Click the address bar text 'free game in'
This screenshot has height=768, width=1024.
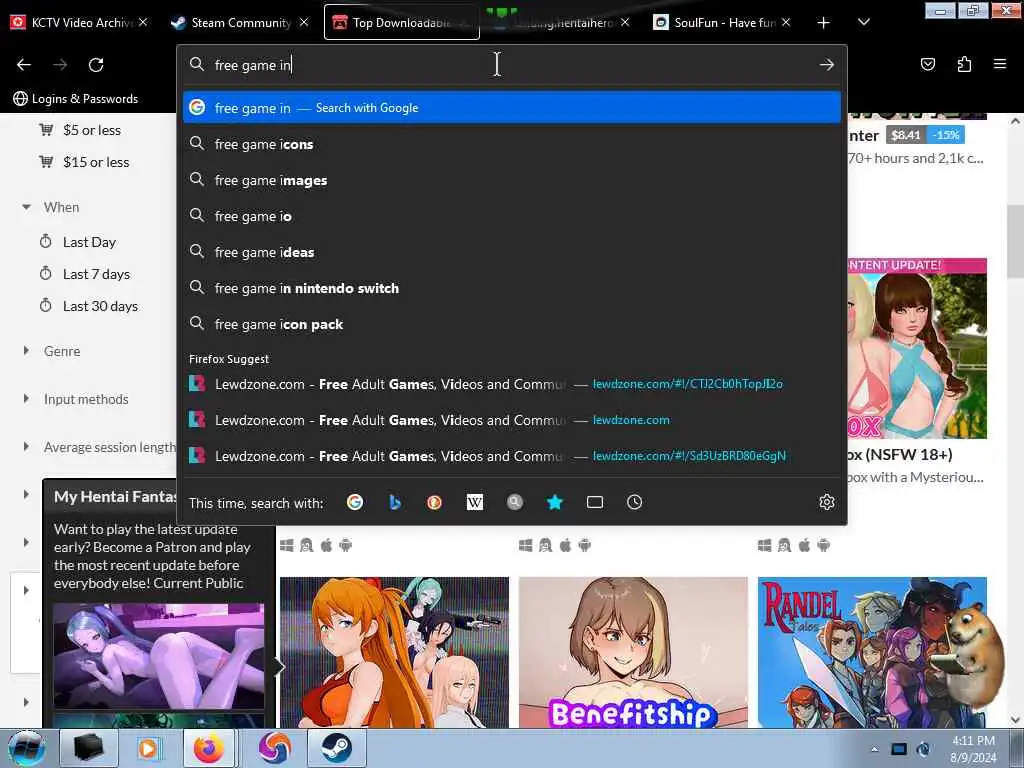coord(253,65)
